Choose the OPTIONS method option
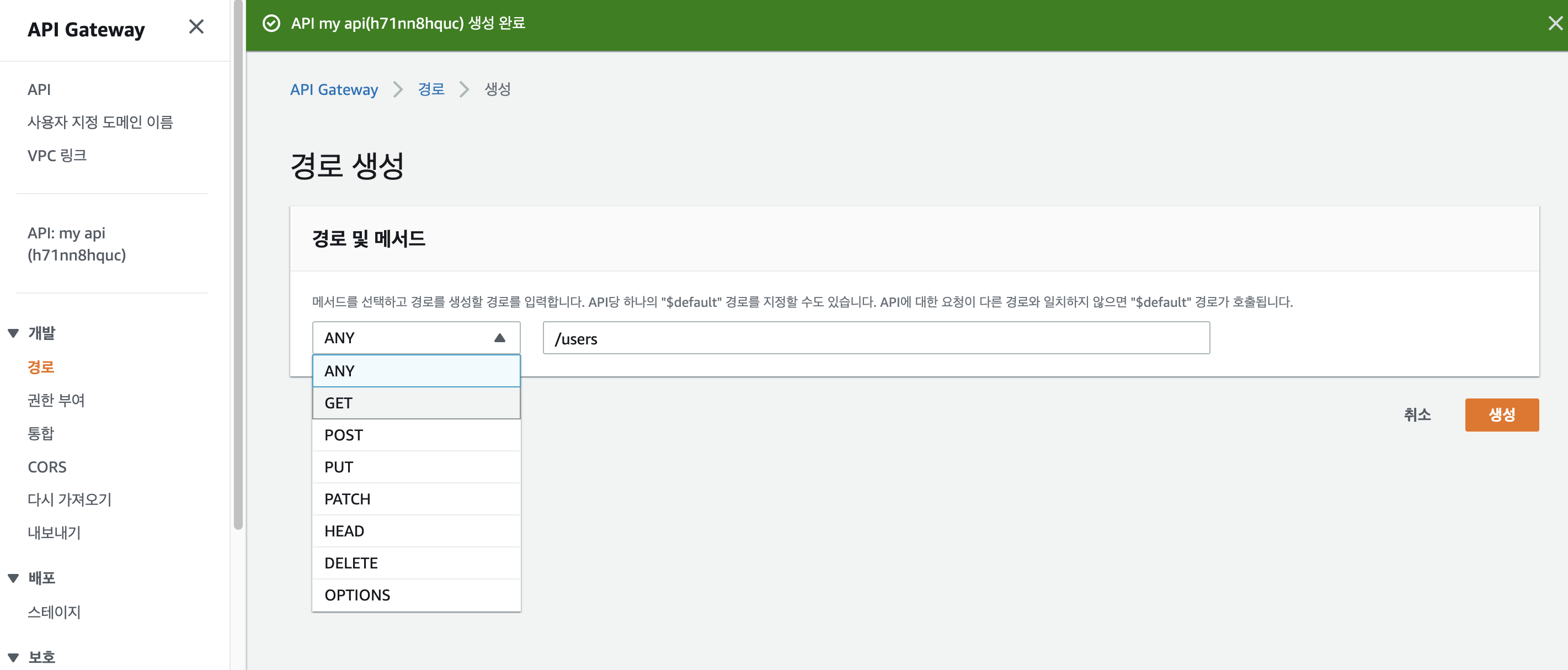 pyautogui.click(x=416, y=595)
